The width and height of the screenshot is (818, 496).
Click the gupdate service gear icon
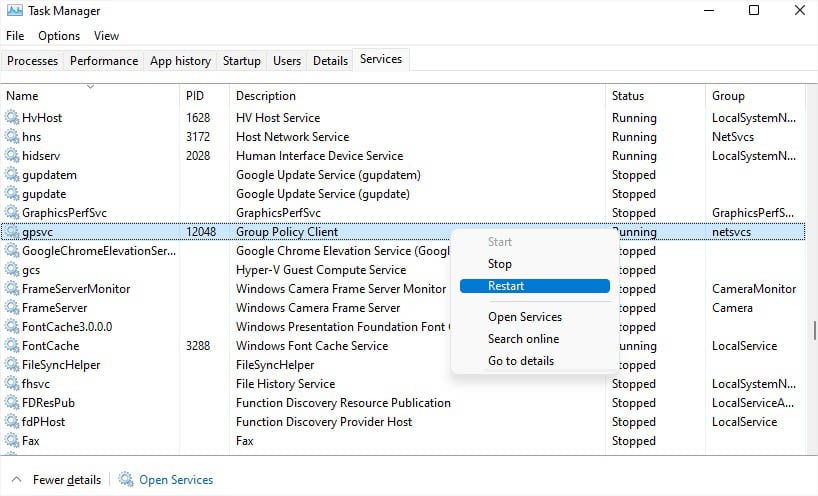click(x=12, y=194)
